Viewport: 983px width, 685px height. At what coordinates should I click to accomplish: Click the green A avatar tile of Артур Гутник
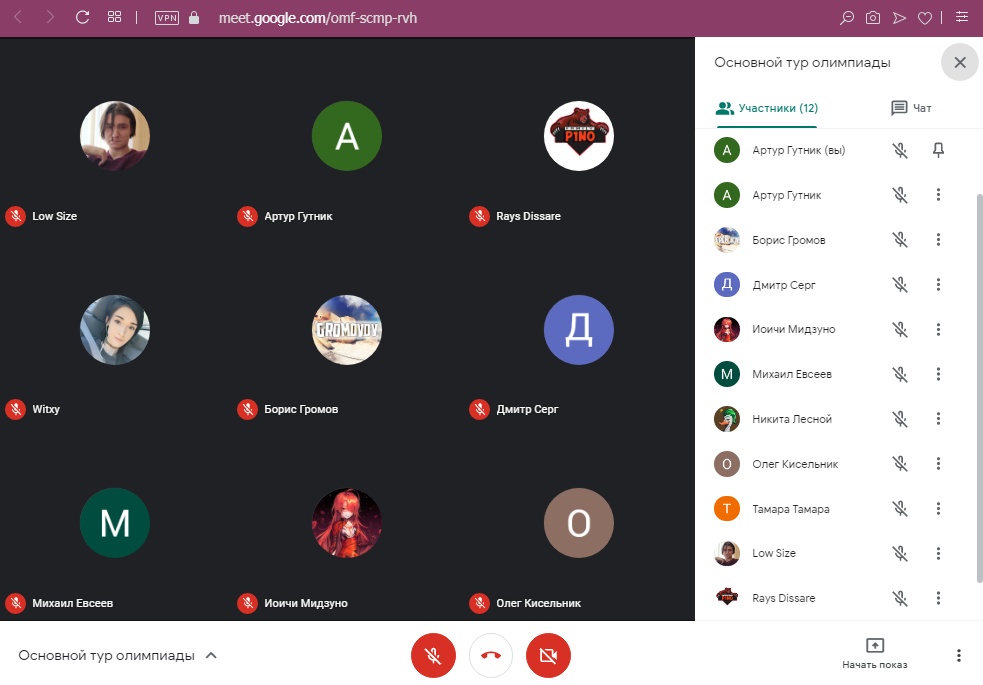(x=347, y=136)
